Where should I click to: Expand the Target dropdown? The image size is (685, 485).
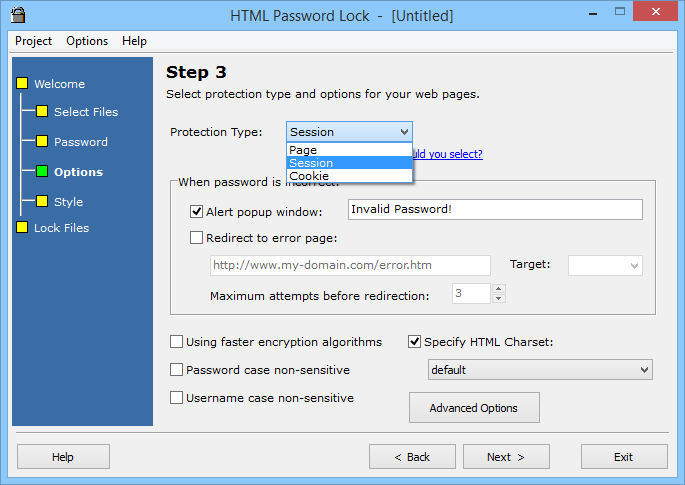click(x=605, y=265)
